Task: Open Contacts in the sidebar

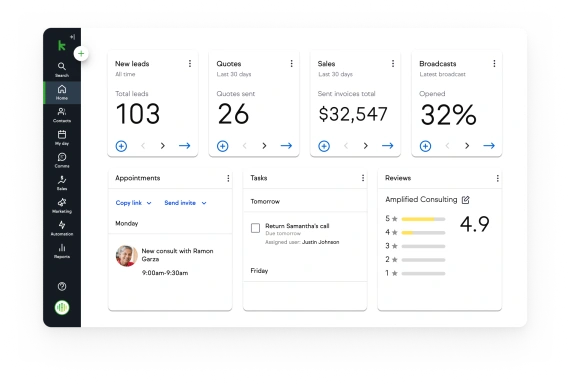Action: [62, 115]
